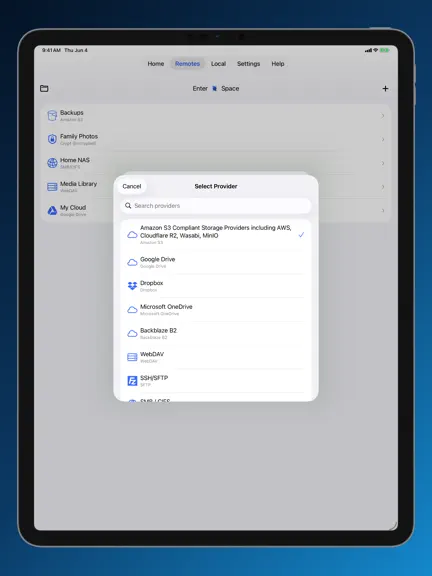Click the WebDAV server icon in provider list

pos(132,357)
